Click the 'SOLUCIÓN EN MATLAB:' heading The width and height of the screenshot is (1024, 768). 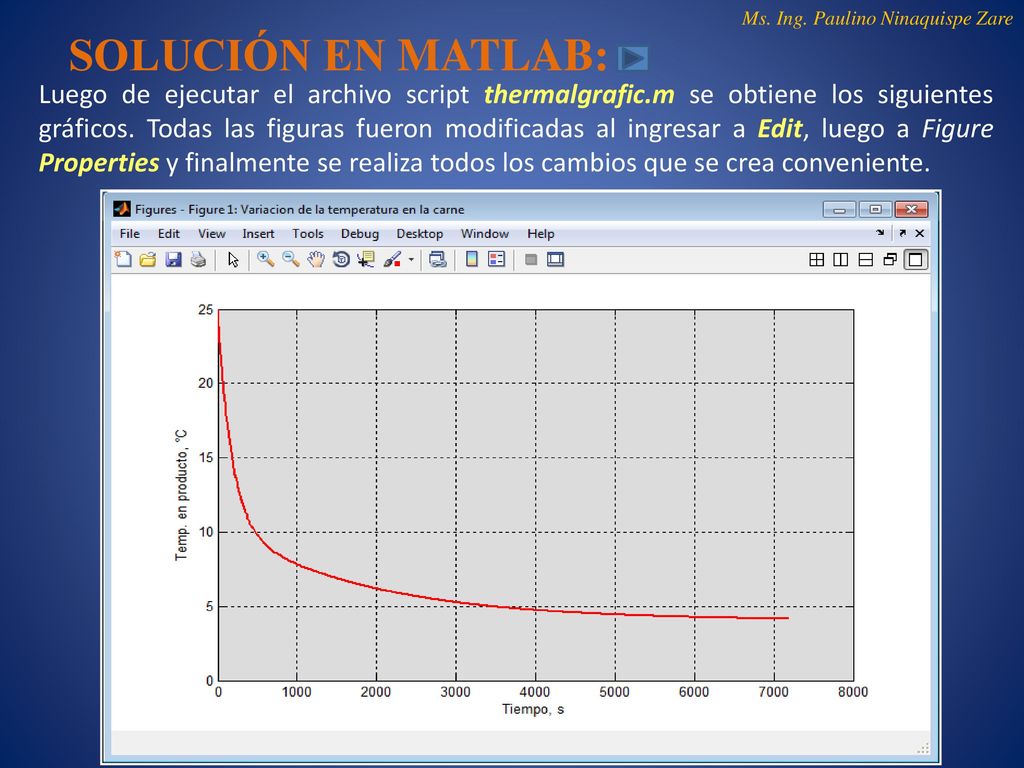(x=338, y=55)
